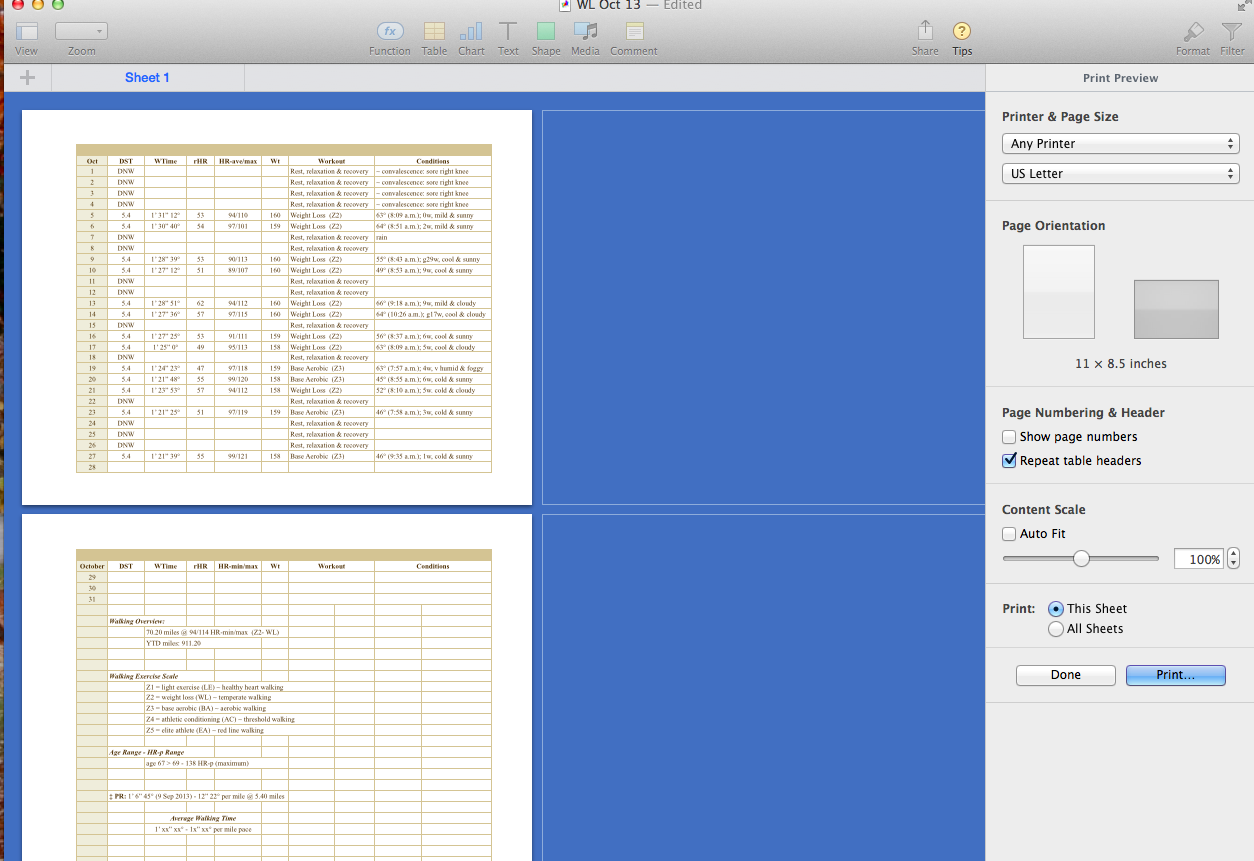Insert a Shape from the toolbar

pos(546,31)
